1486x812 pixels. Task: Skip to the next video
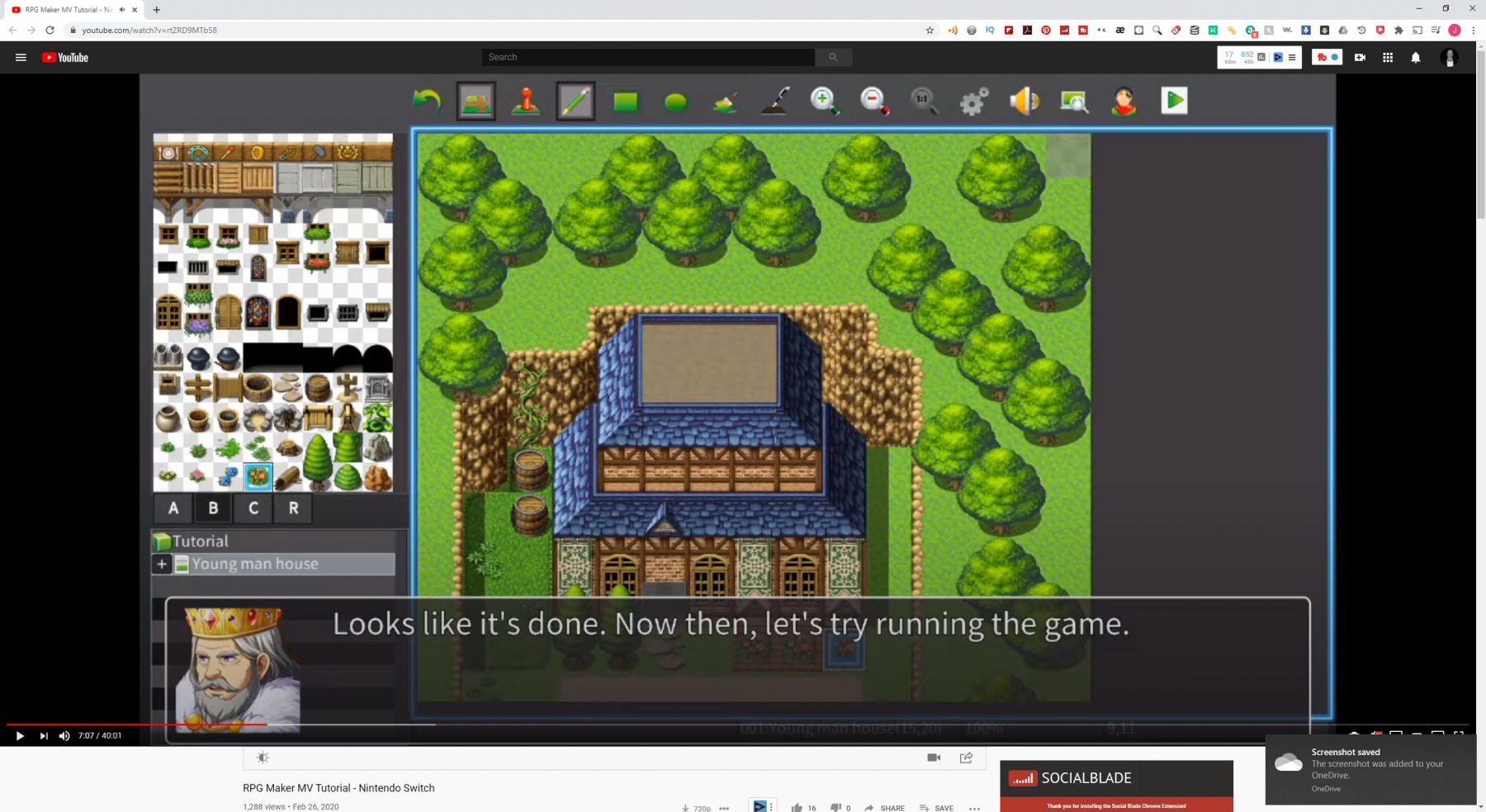point(43,736)
